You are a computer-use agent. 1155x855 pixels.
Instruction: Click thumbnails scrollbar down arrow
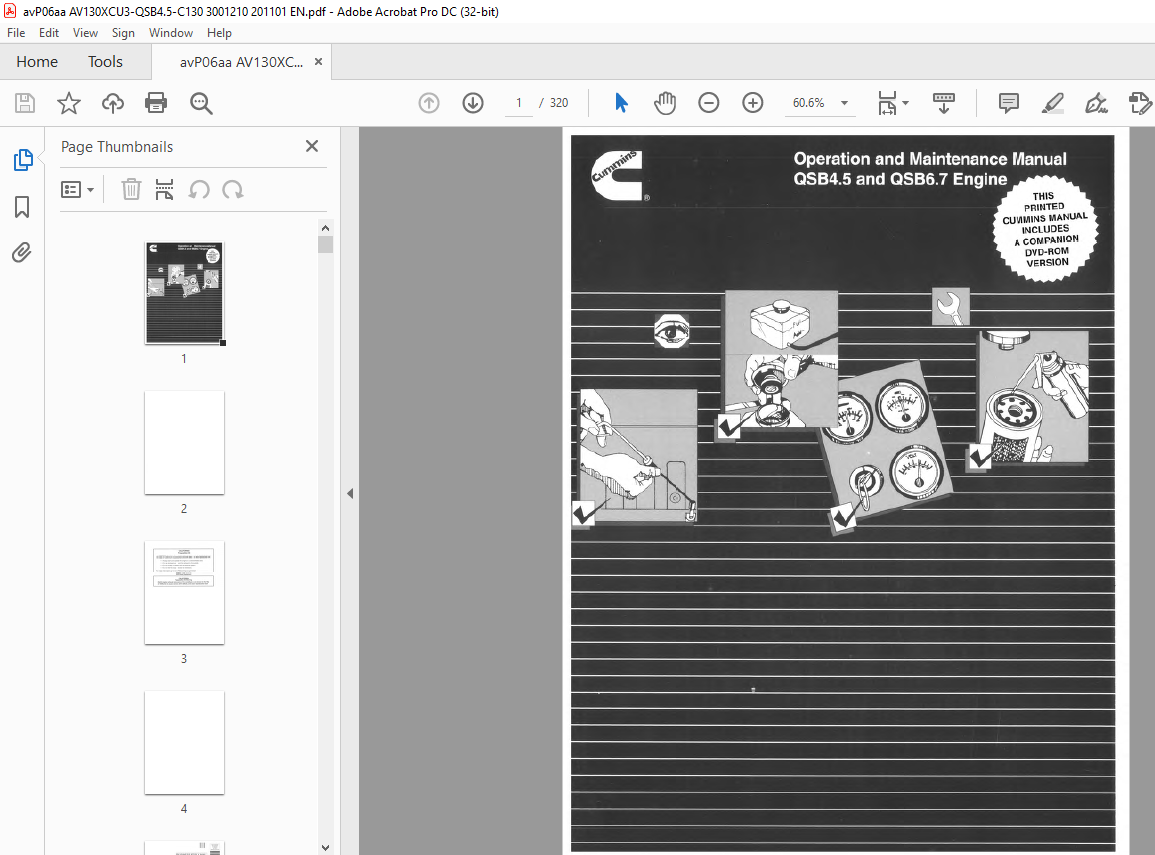(326, 848)
